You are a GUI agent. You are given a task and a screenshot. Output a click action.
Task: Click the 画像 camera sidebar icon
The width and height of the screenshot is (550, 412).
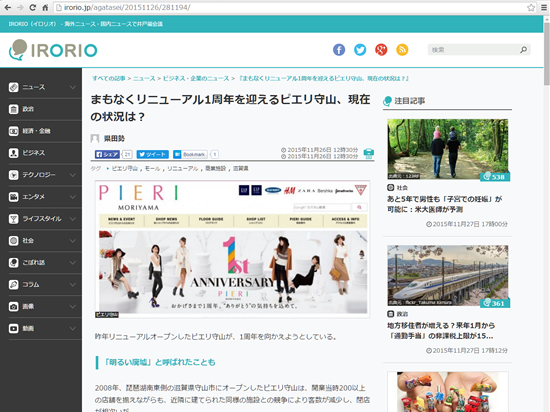14,306
